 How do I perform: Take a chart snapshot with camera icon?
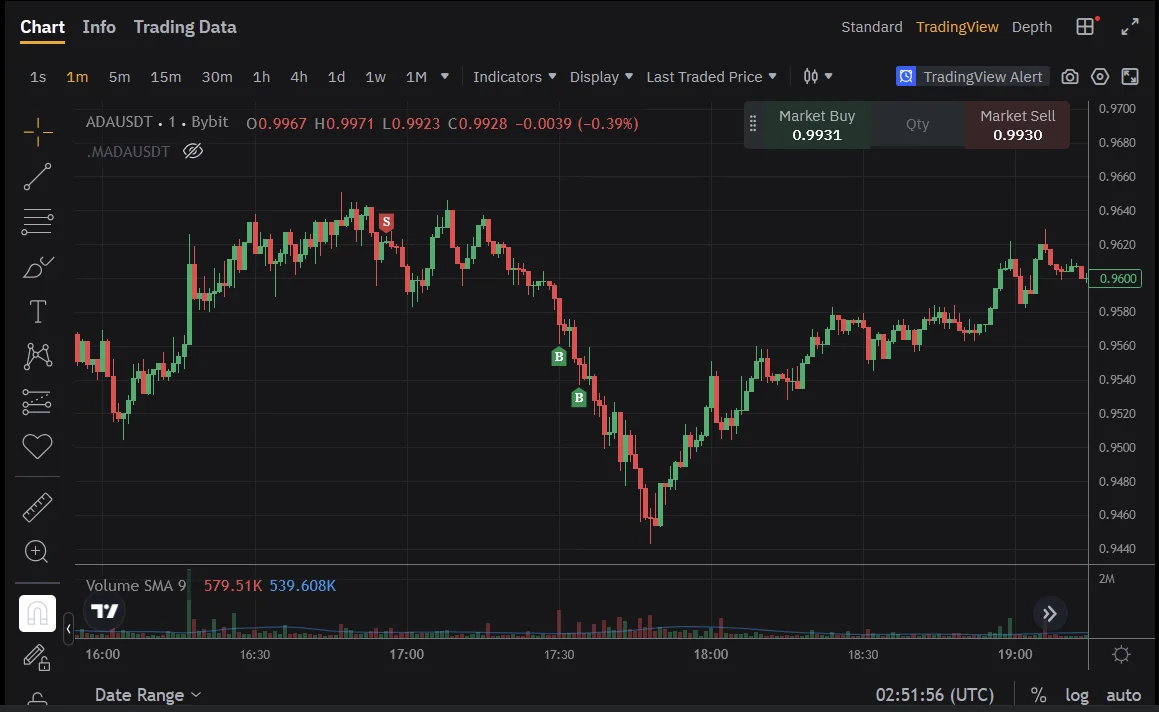[x=1070, y=77]
